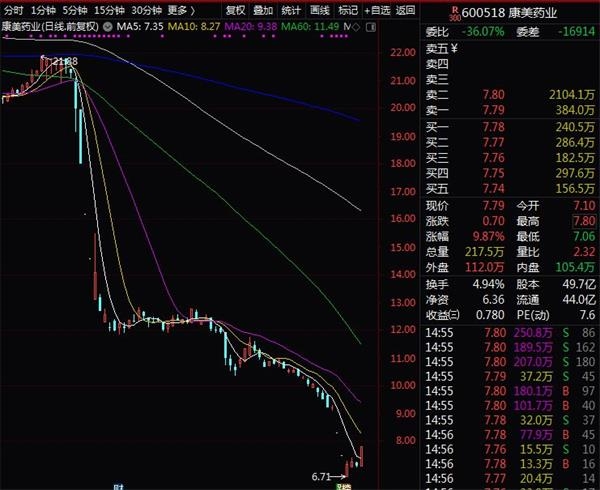Select the 30分钟 period tab
Viewport: 600px width, 490px height.
point(147,10)
